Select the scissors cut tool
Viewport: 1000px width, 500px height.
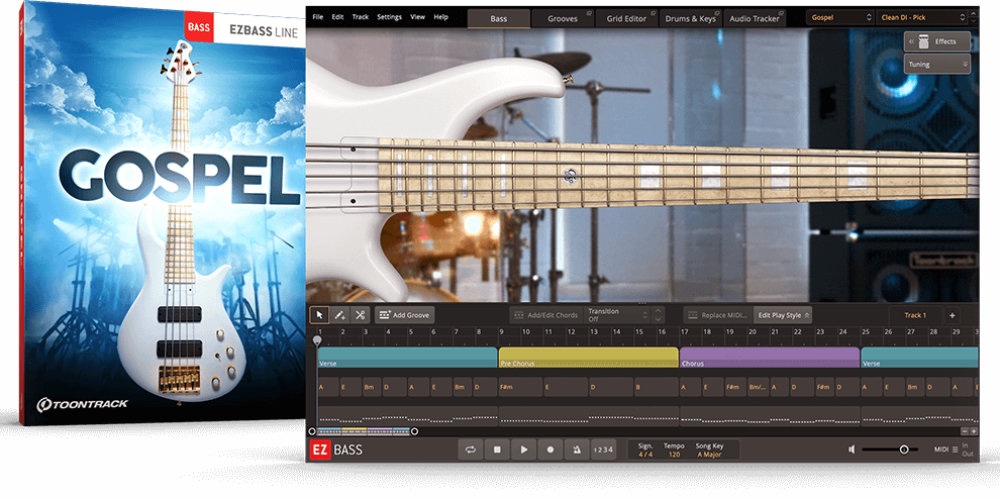[x=360, y=315]
